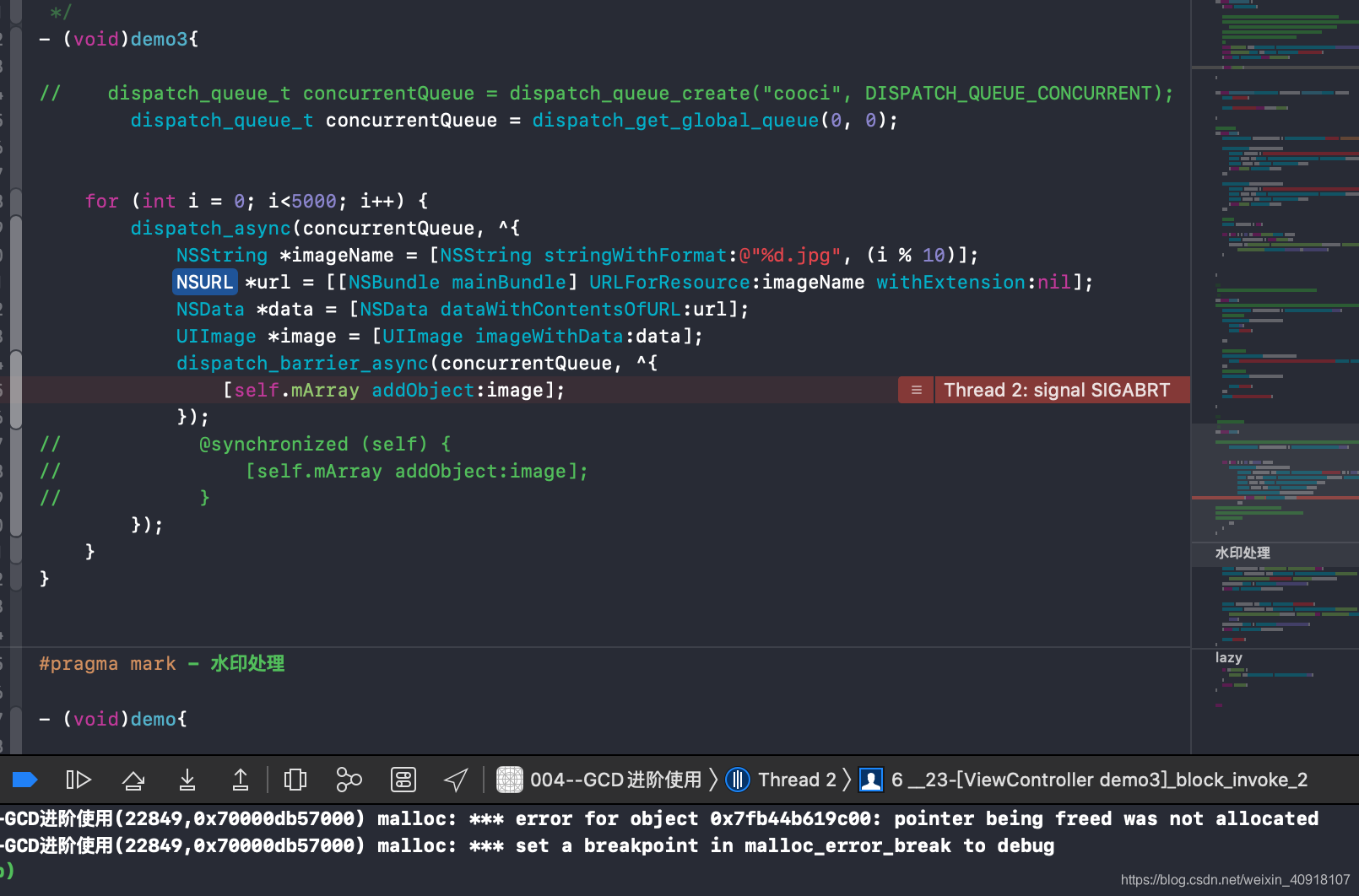
Task: Click the Step Into debug icon
Action: pyautogui.click(x=187, y=780)
